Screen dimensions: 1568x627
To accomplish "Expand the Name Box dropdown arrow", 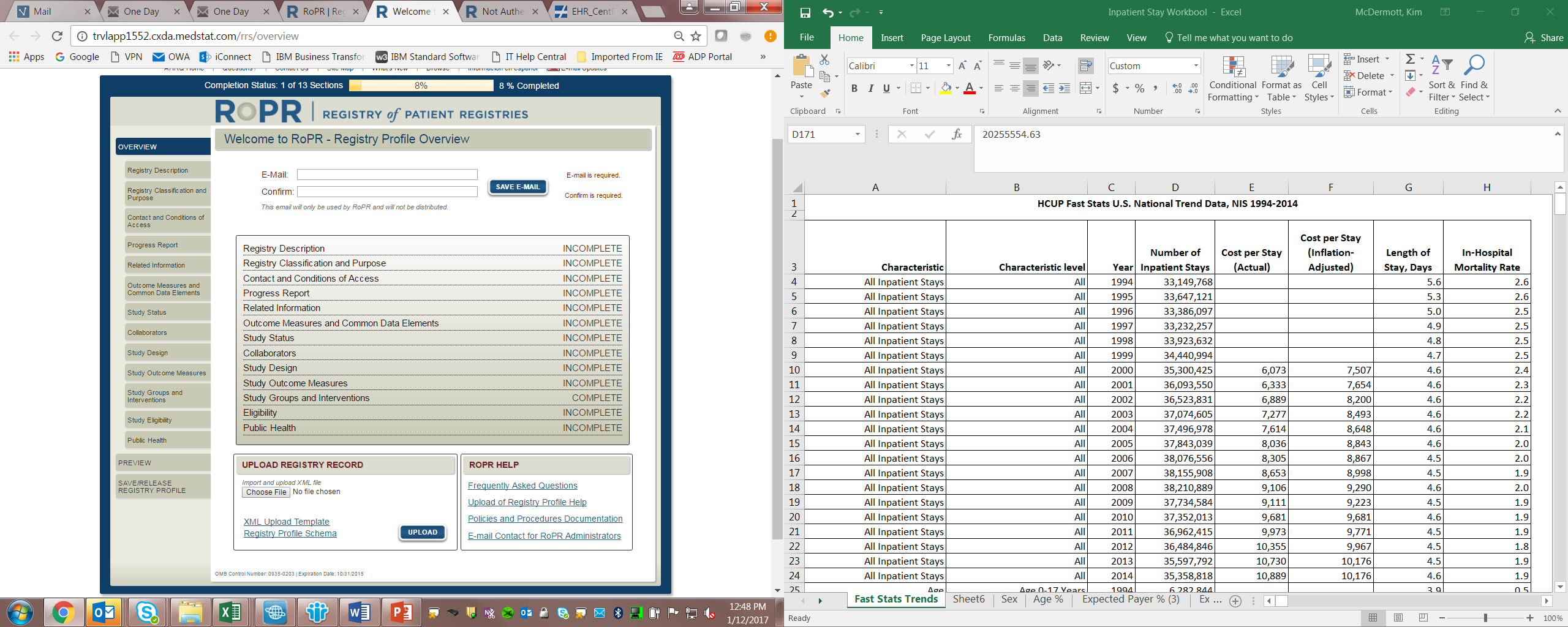I will (858, 135).
